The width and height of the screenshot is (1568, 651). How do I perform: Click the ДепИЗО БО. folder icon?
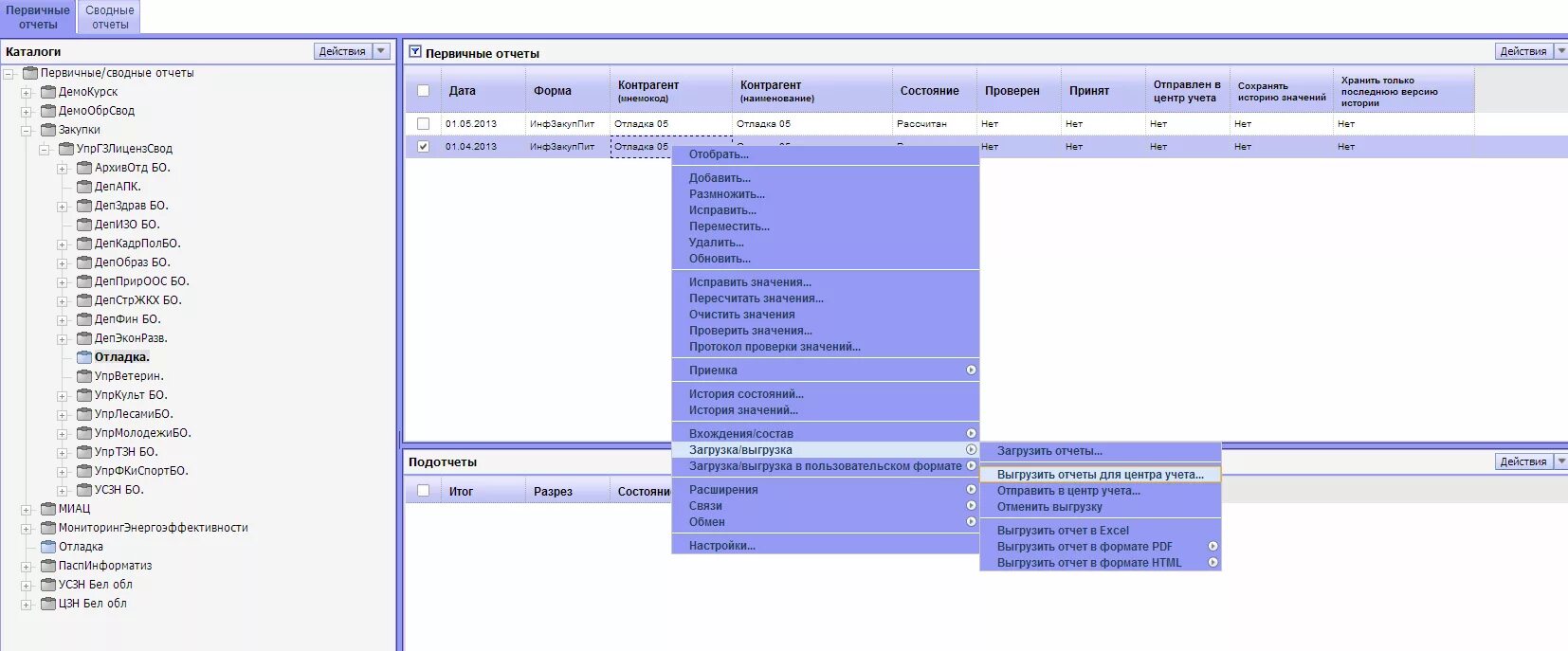[84, 225]
